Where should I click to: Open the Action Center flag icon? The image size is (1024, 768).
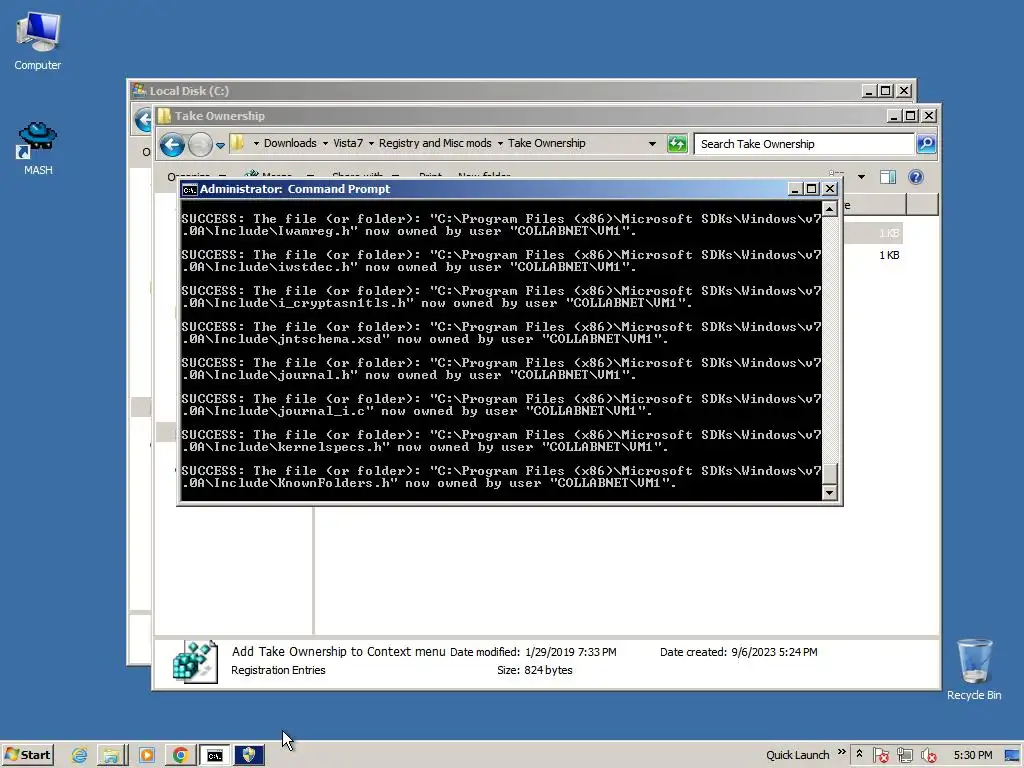[880, 756]
